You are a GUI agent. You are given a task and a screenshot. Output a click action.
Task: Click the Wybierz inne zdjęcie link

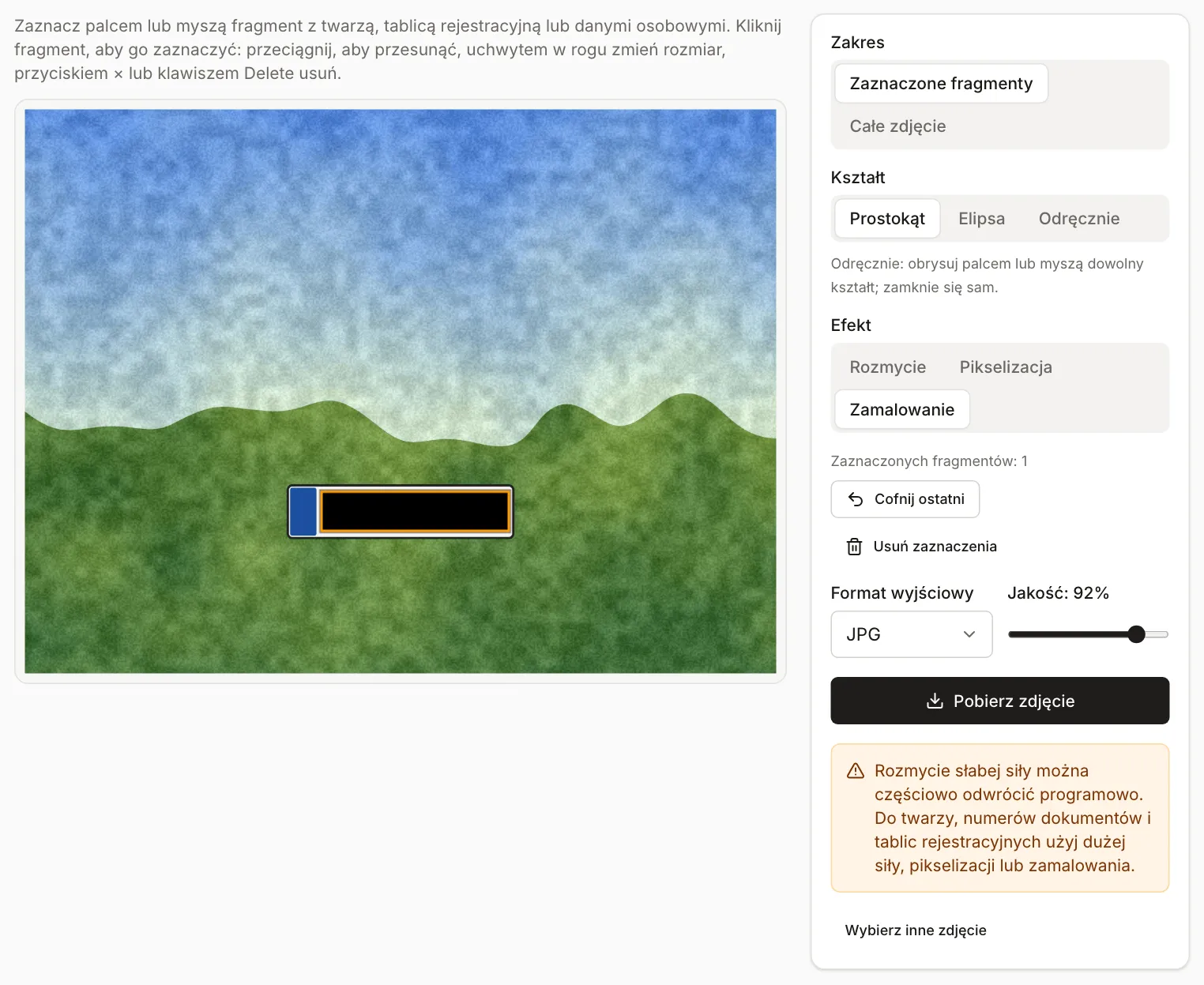click(x=916, y=930)
